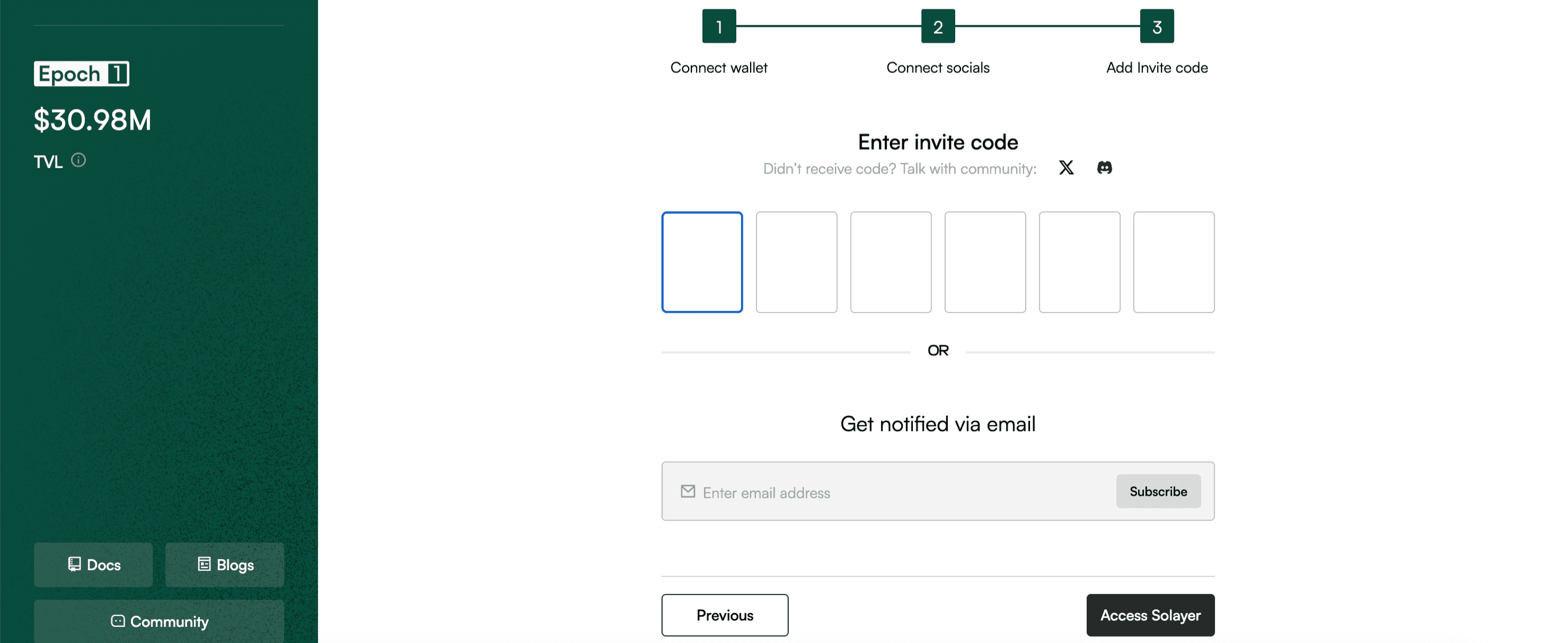The width and height of the screenshot is (1568, 643).
Task: Open the X (Twitter) community link
Action: (x=1066, y=168)
